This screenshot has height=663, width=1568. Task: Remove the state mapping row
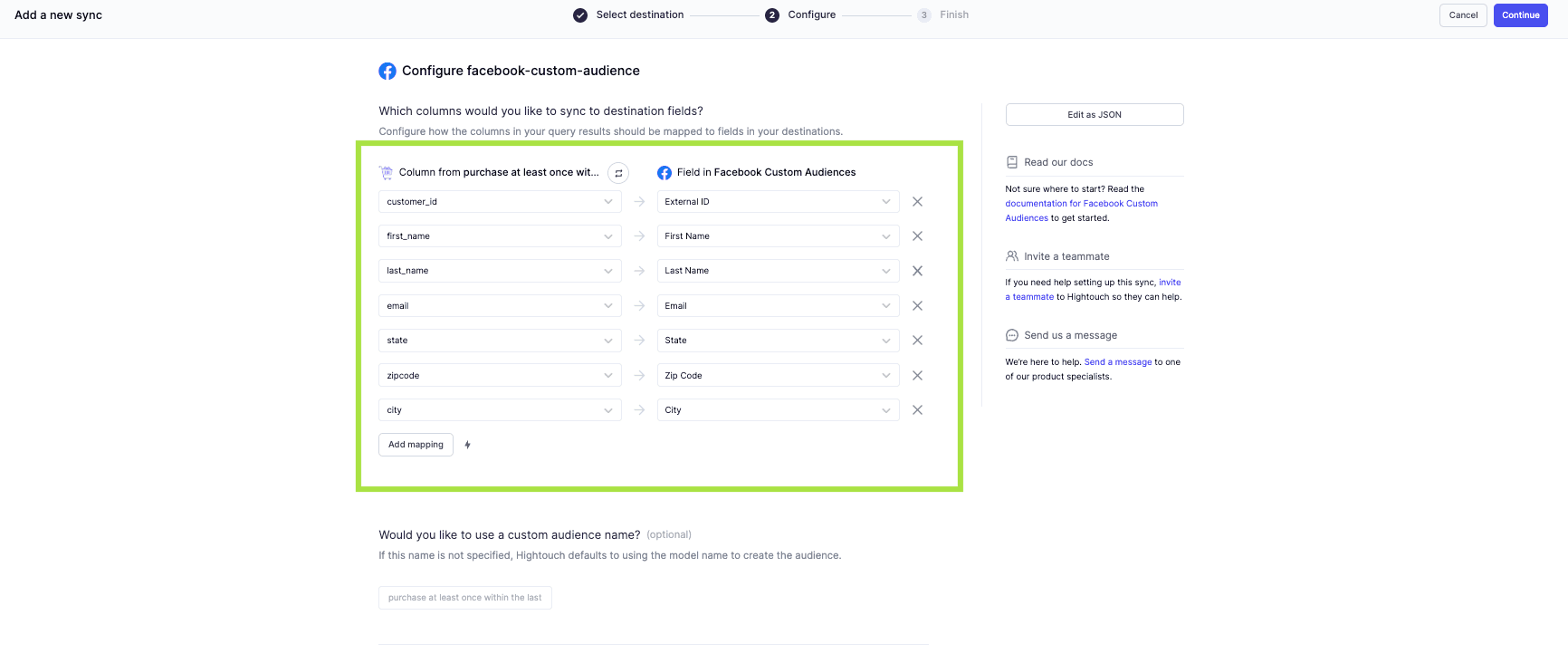click(x=917, y=341)
